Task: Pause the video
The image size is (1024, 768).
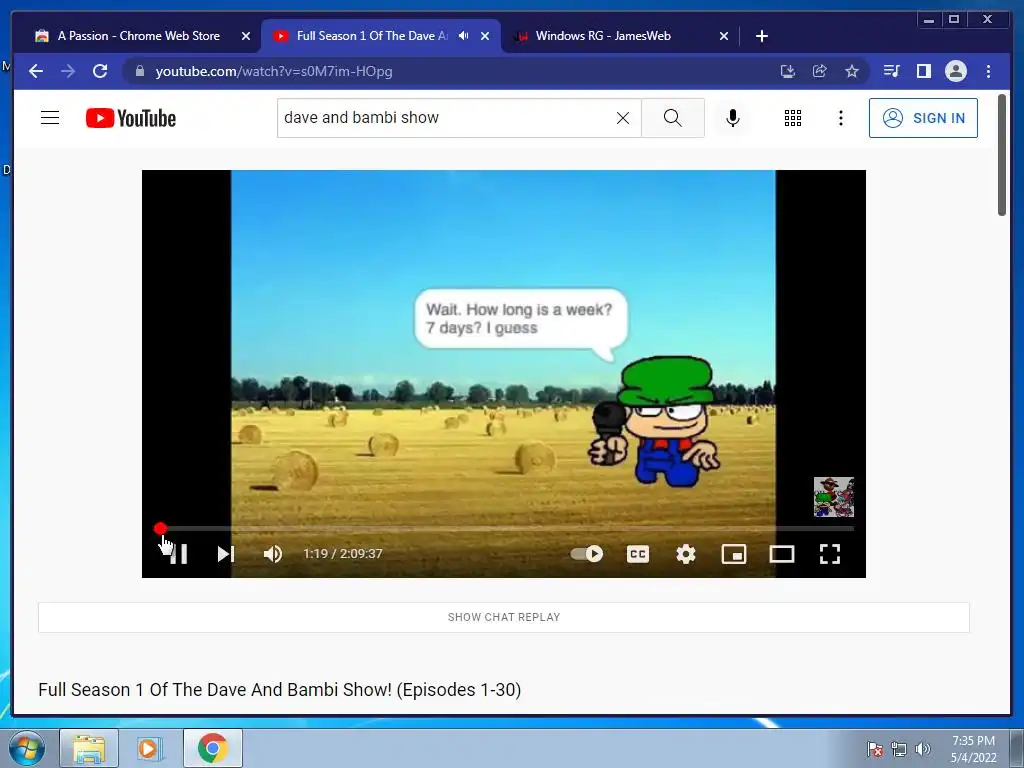Action: coord(178,554)
